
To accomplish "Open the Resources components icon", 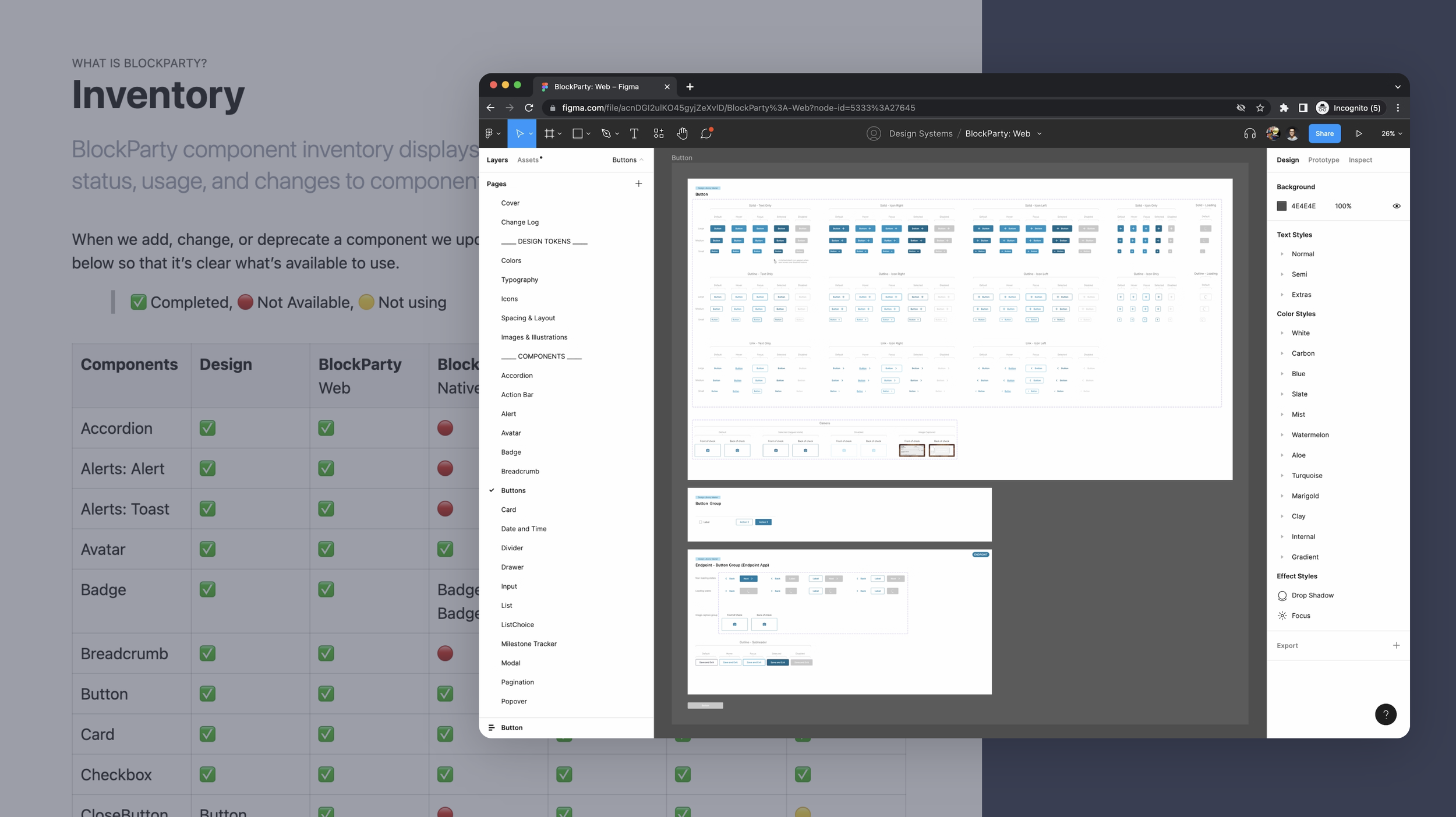I will [658, 134].
